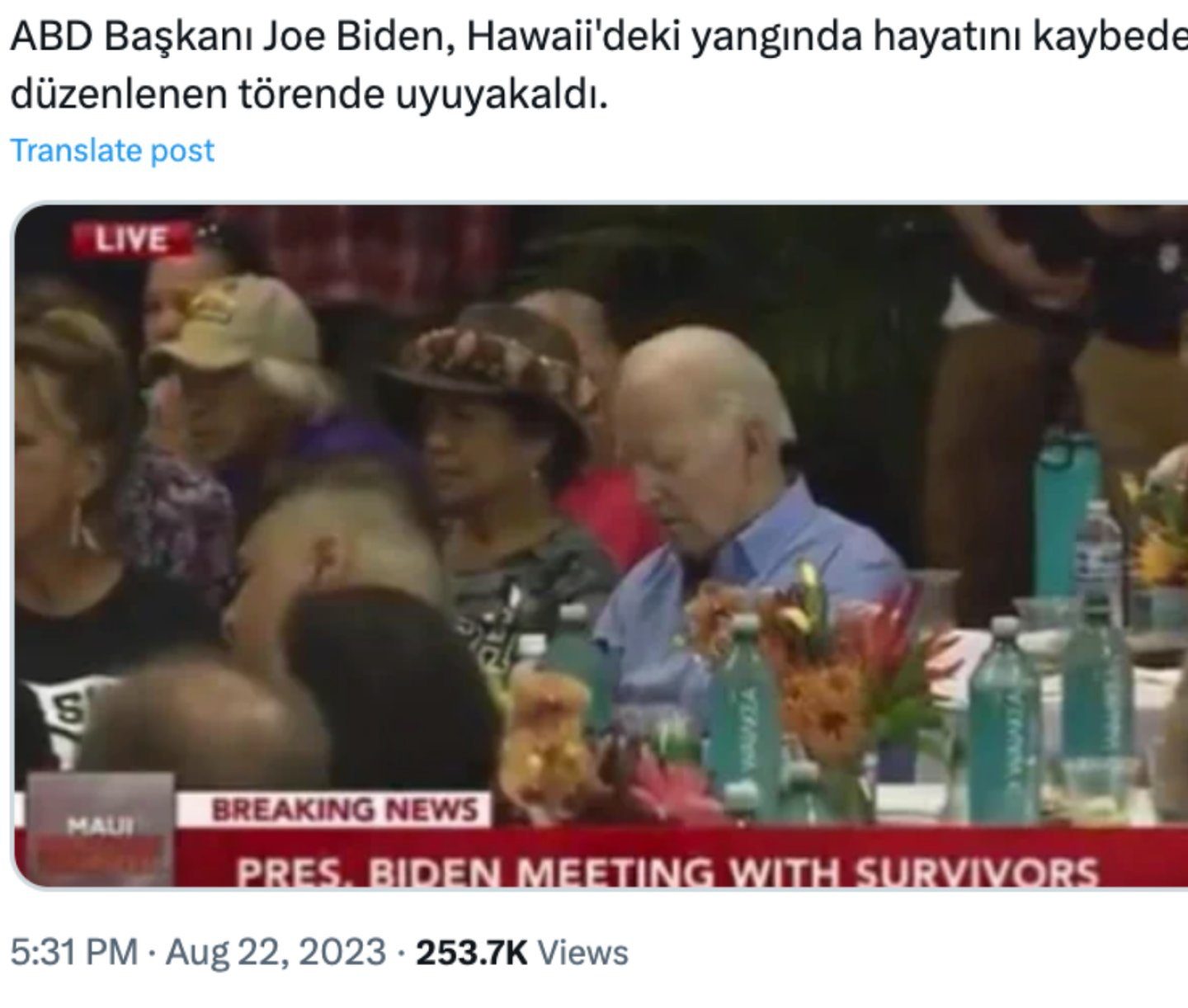Click the MAUI logo box in video
Screen dimensions: 1188x1008
pos(101,831)
